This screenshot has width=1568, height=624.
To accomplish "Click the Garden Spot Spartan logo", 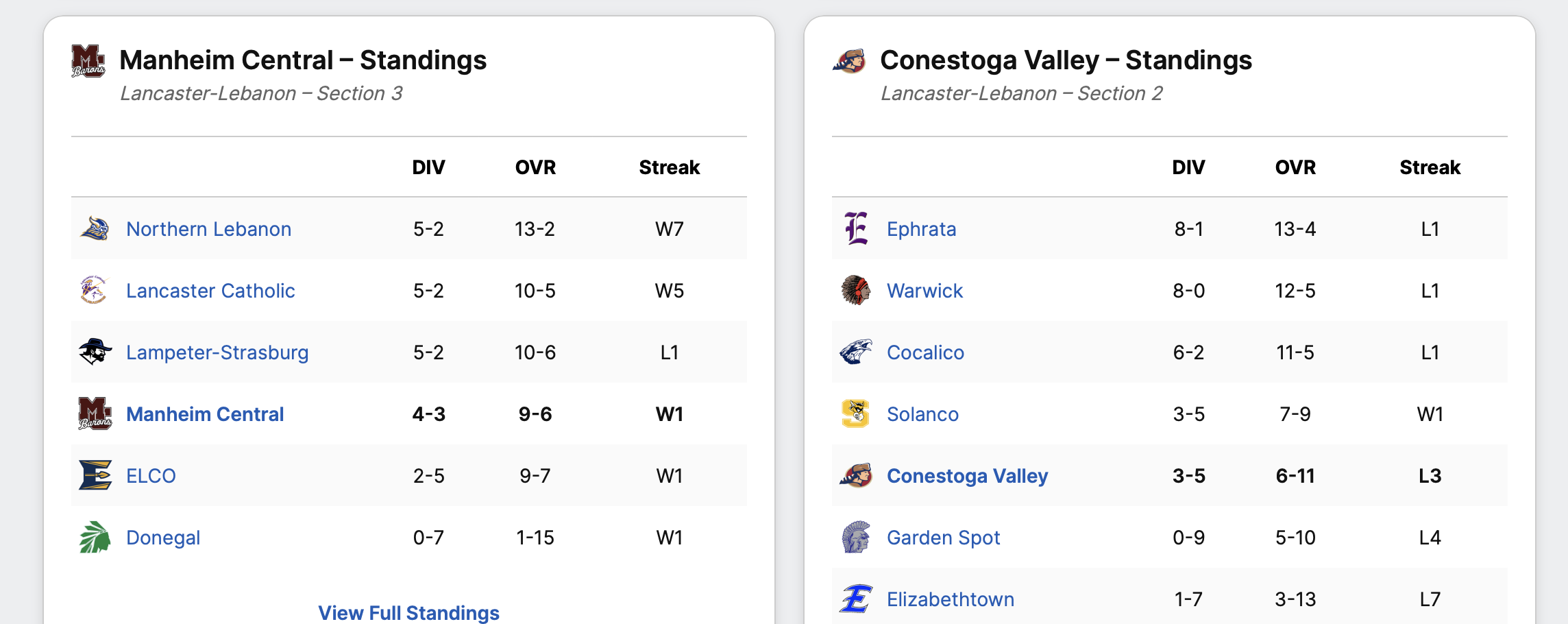I will point(855,537).
